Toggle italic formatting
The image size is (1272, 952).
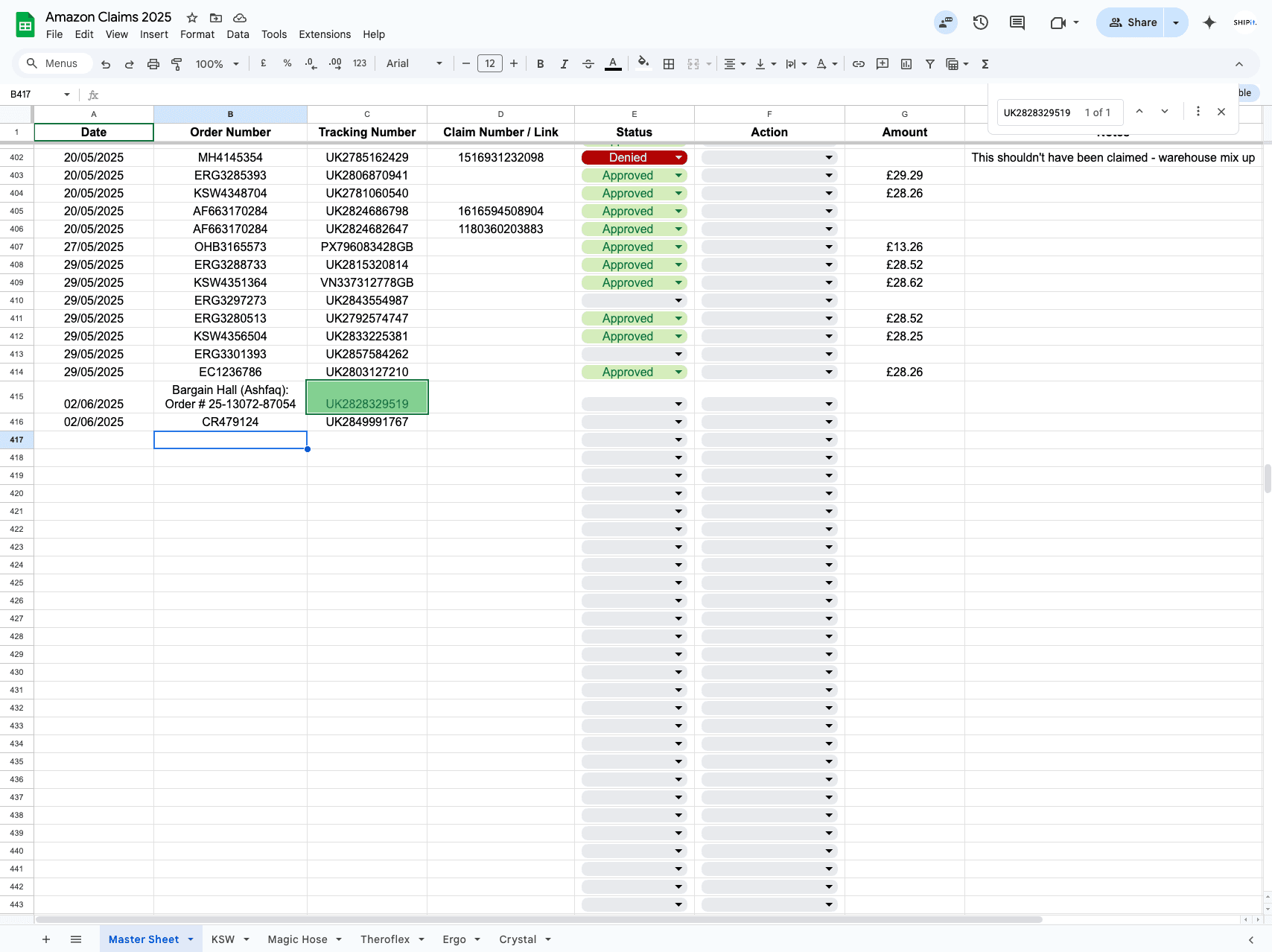point(565,64)
